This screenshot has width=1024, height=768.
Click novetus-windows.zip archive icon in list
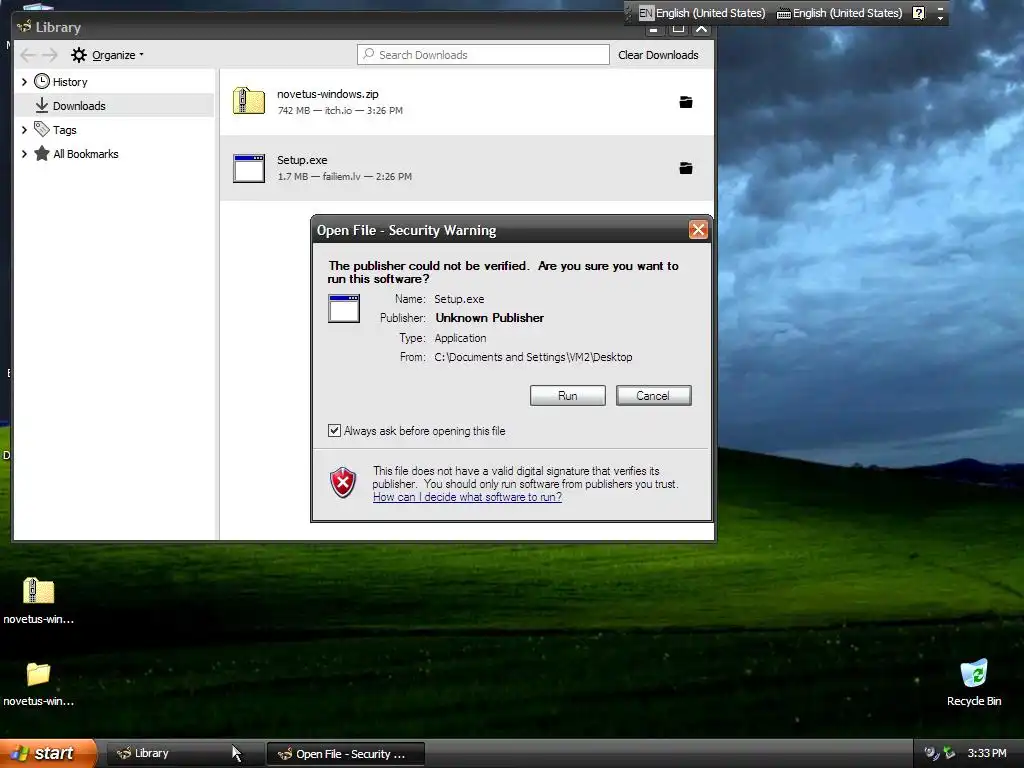click(x=249, y=101)
